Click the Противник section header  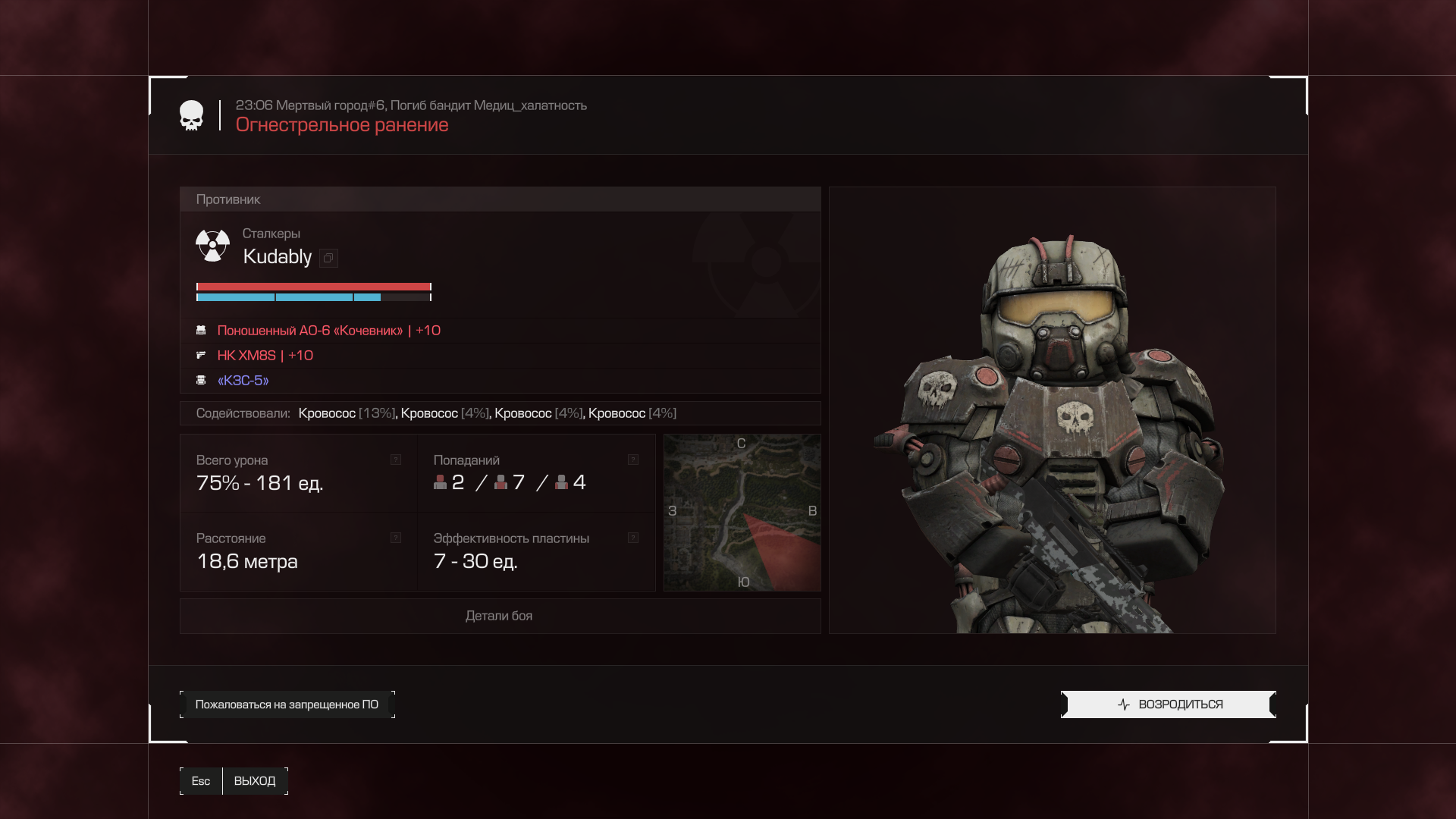click(500, 199)
